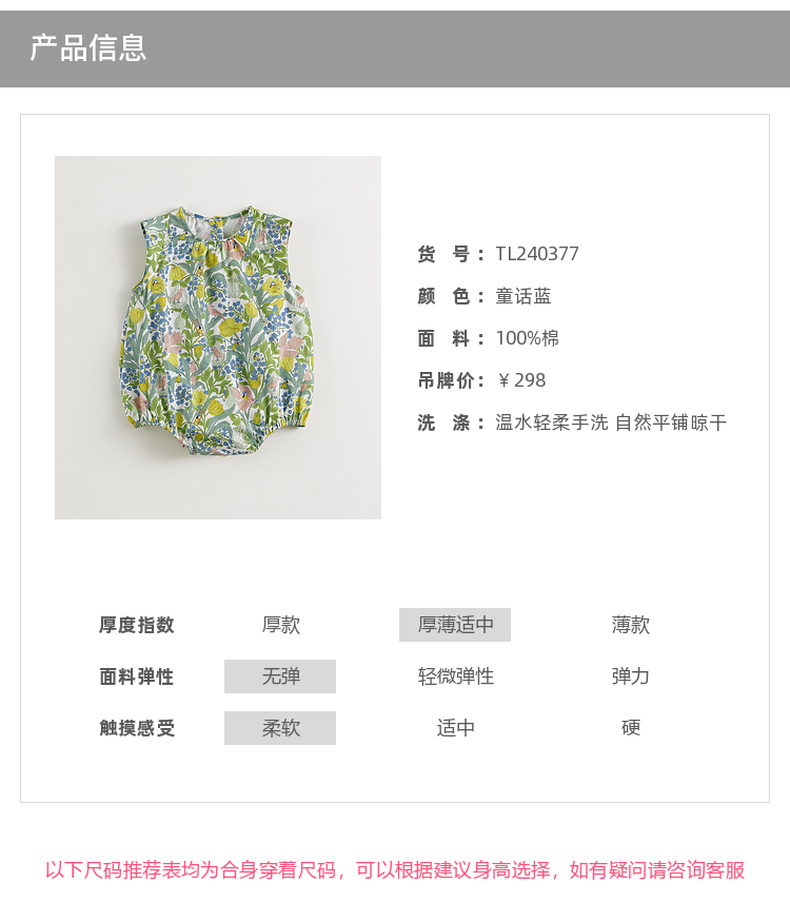Pick 适中 touch feeling option
790x923 pixels.
click(x=456, y=728)
